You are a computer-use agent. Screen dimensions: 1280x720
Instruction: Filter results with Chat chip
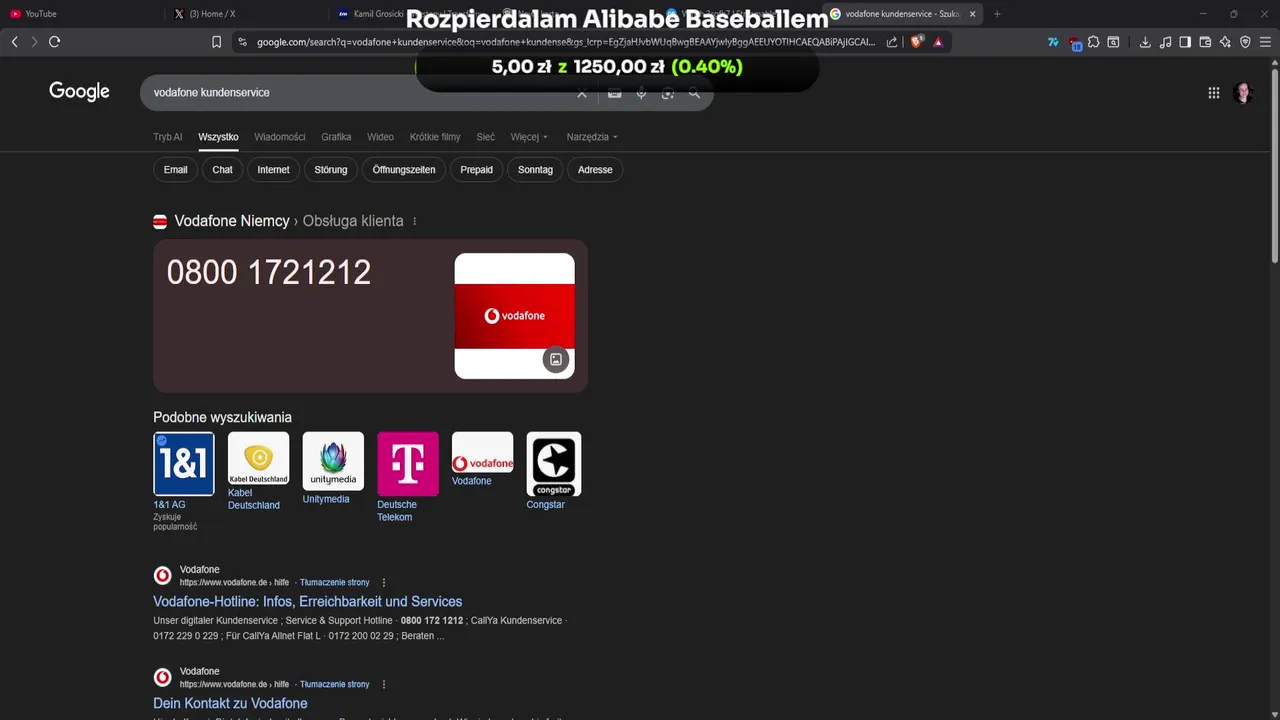pyautogui.click(x=222, y=170)
